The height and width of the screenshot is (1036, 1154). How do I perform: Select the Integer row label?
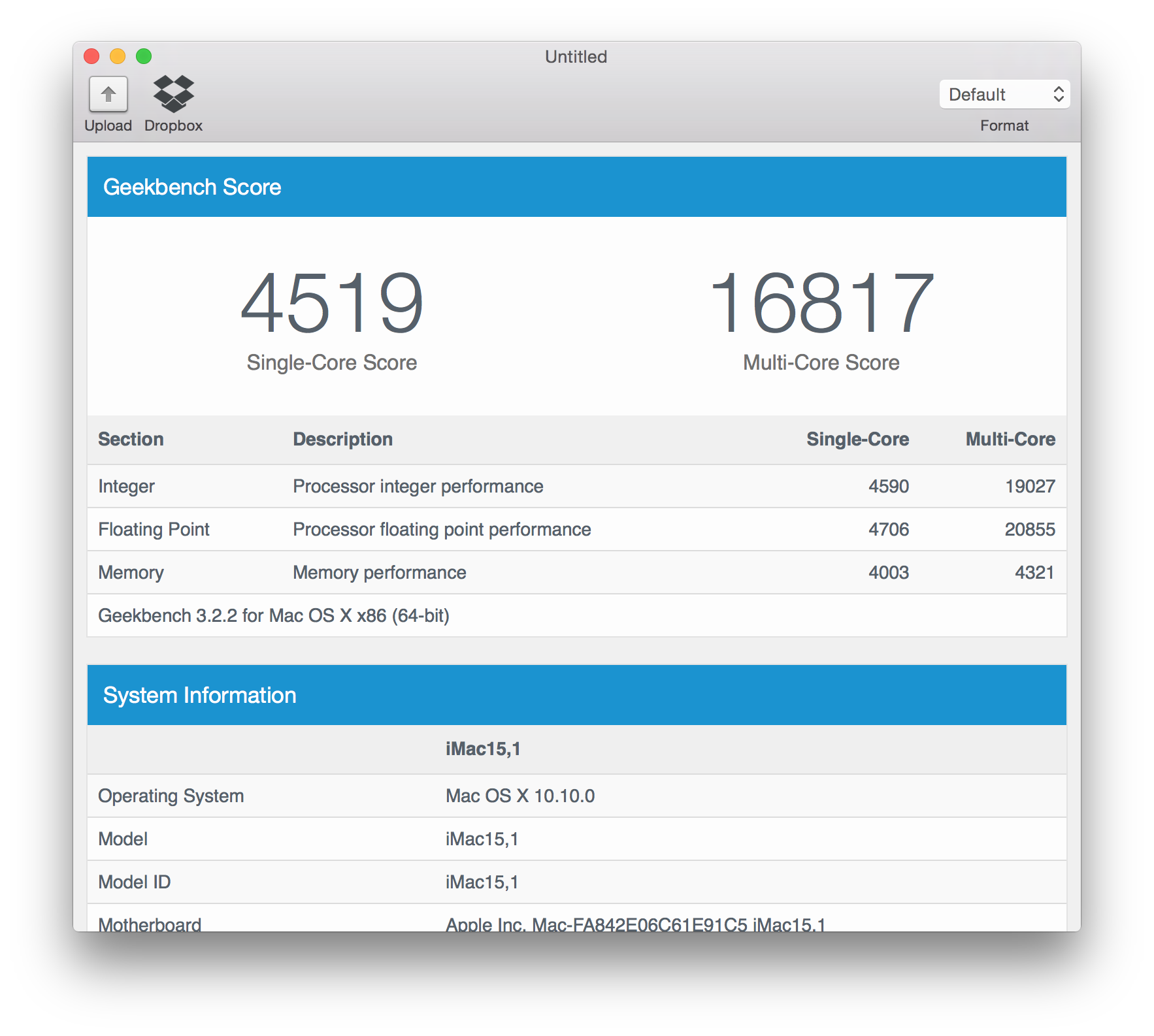click(x=126, y=487)
